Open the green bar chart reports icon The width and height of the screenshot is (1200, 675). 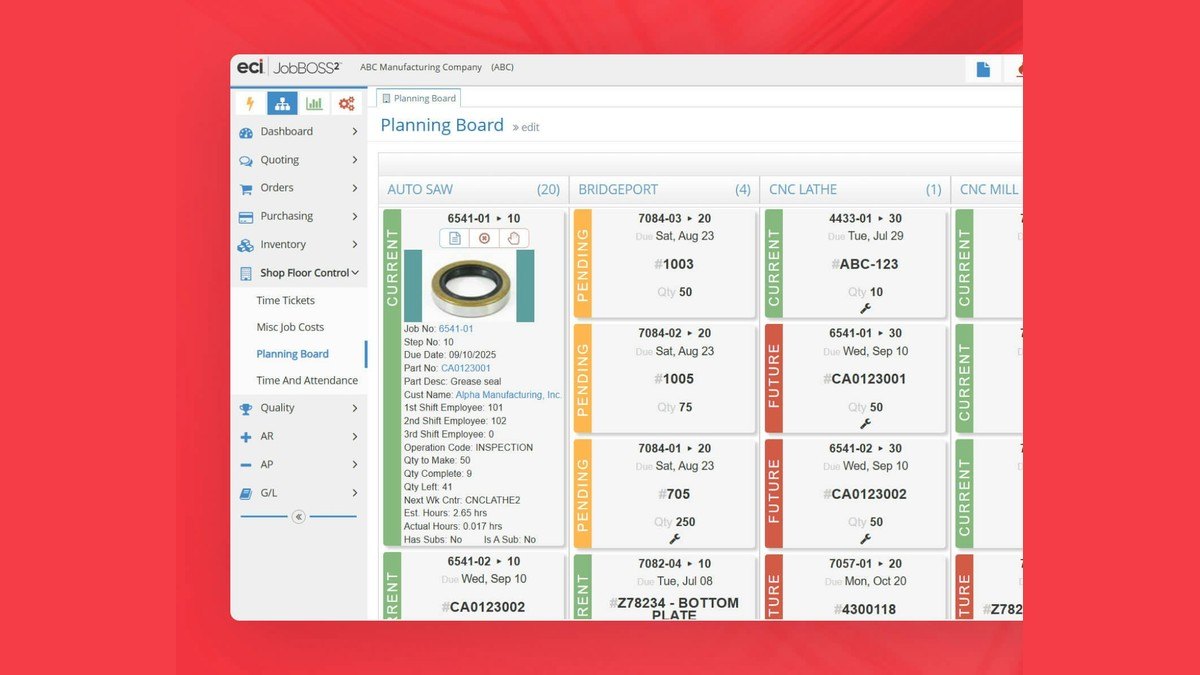(x=314, y=103)
